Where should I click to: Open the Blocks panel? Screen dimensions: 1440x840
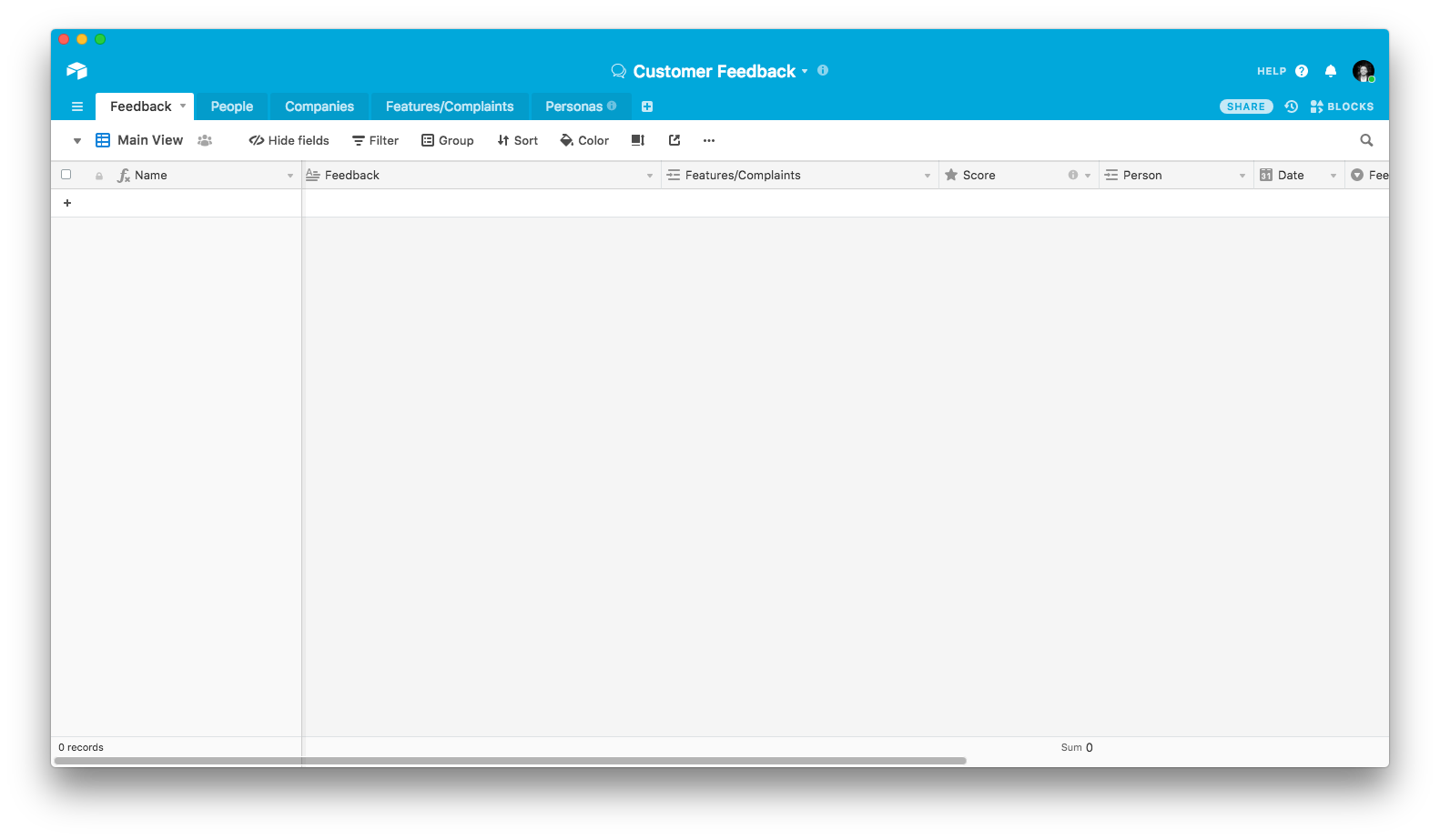(1342, 106)
